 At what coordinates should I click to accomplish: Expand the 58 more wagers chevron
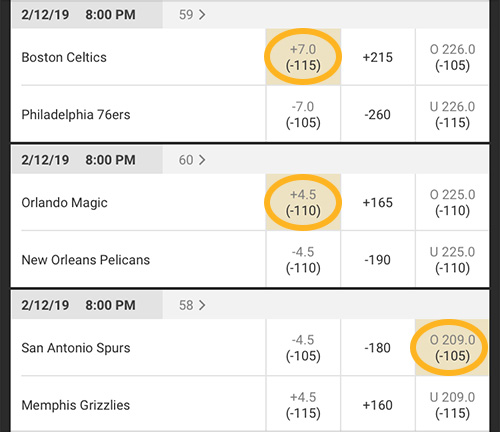tap(202, 305)
